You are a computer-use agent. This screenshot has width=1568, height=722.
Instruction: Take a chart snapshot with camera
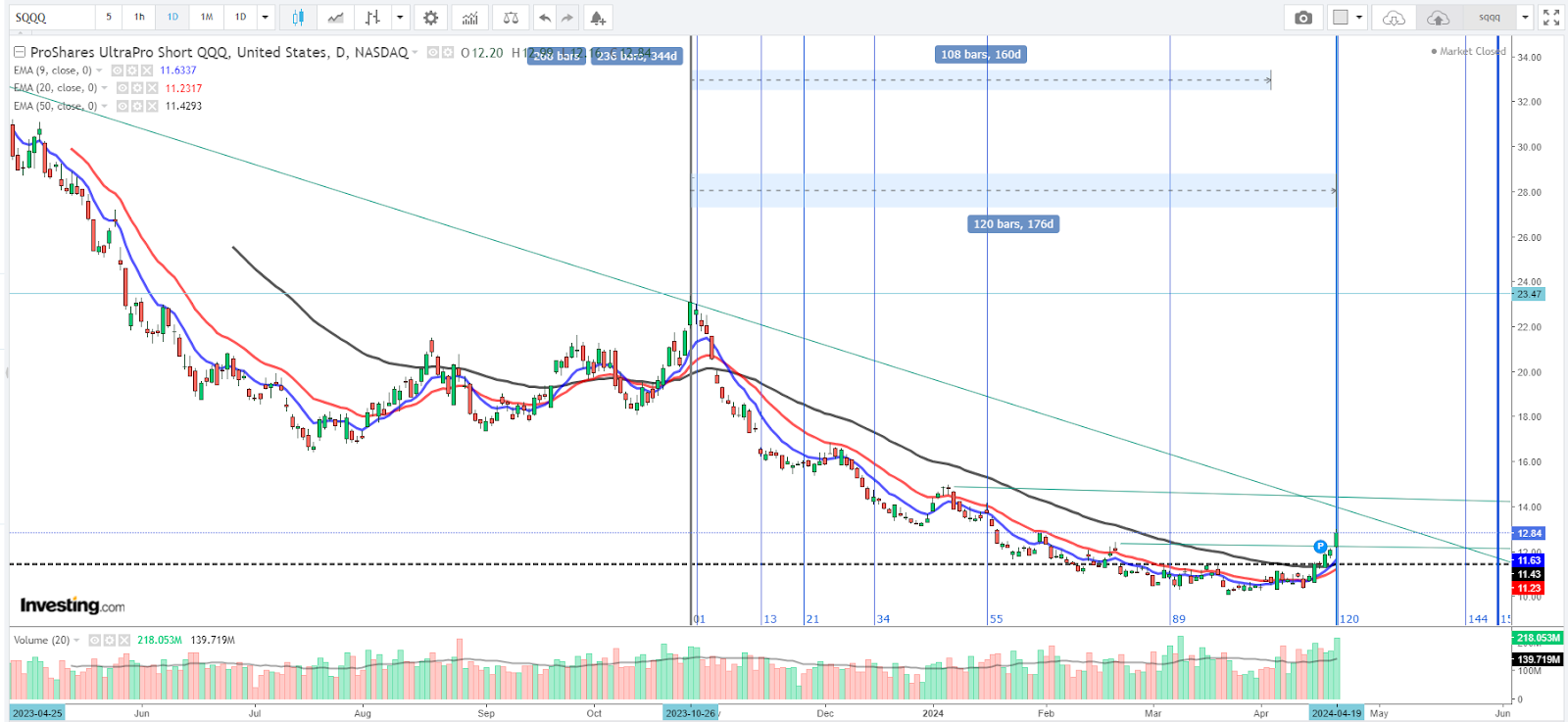pos(1303,18)
